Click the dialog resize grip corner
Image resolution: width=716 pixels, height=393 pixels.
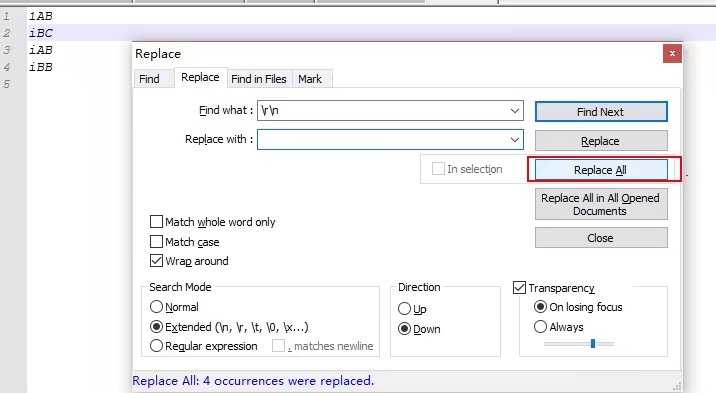[x=677, y=386]
